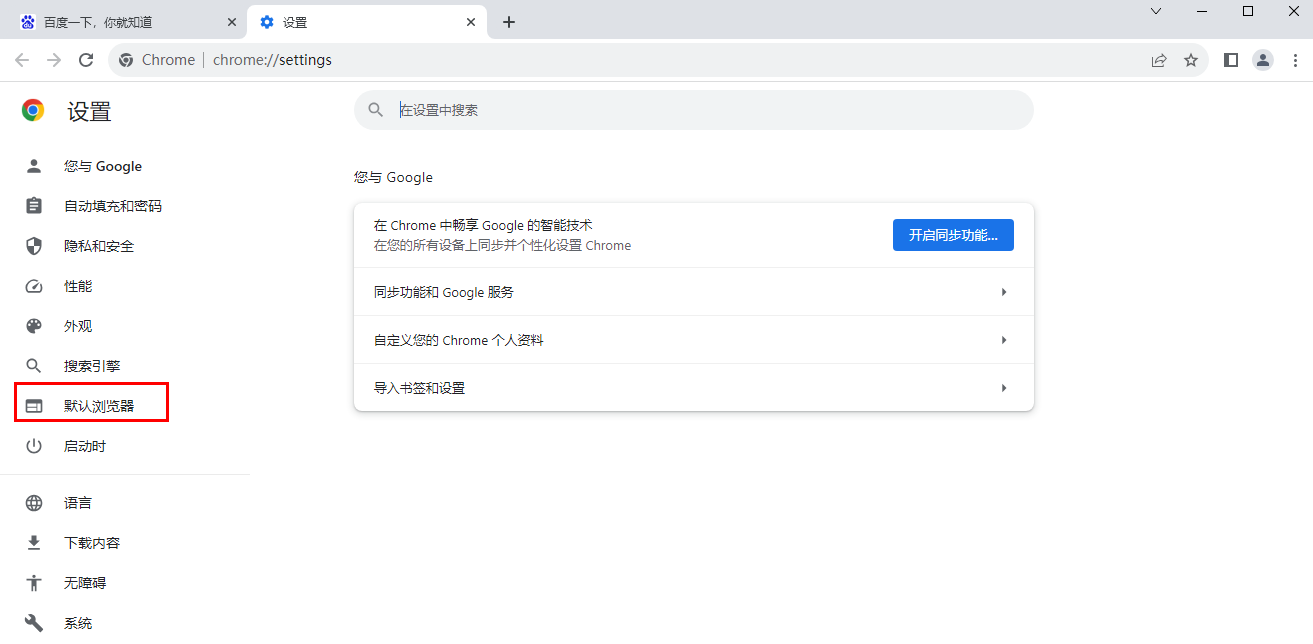Image resolution: width=1313 pixels, height=644 pixels.
Task: Click the 语言 globe icon
Action: pyautogui.click(x=34, y=503)
